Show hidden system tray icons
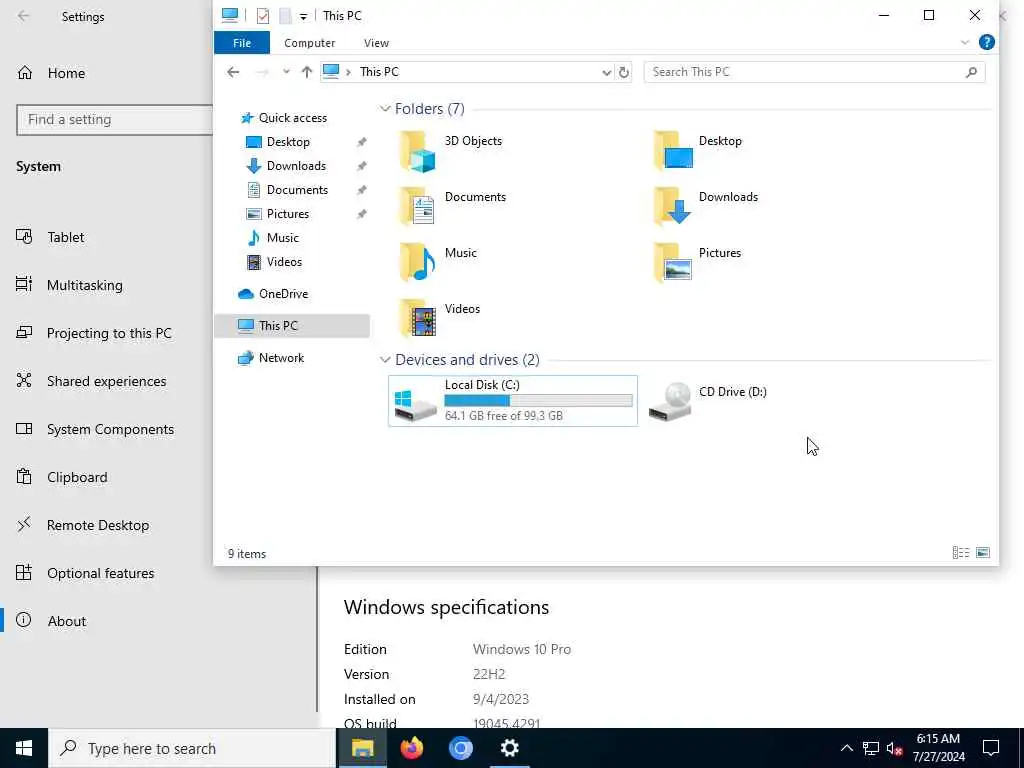This screenshot has height=768, width=1024. click(x=846, y=748)
